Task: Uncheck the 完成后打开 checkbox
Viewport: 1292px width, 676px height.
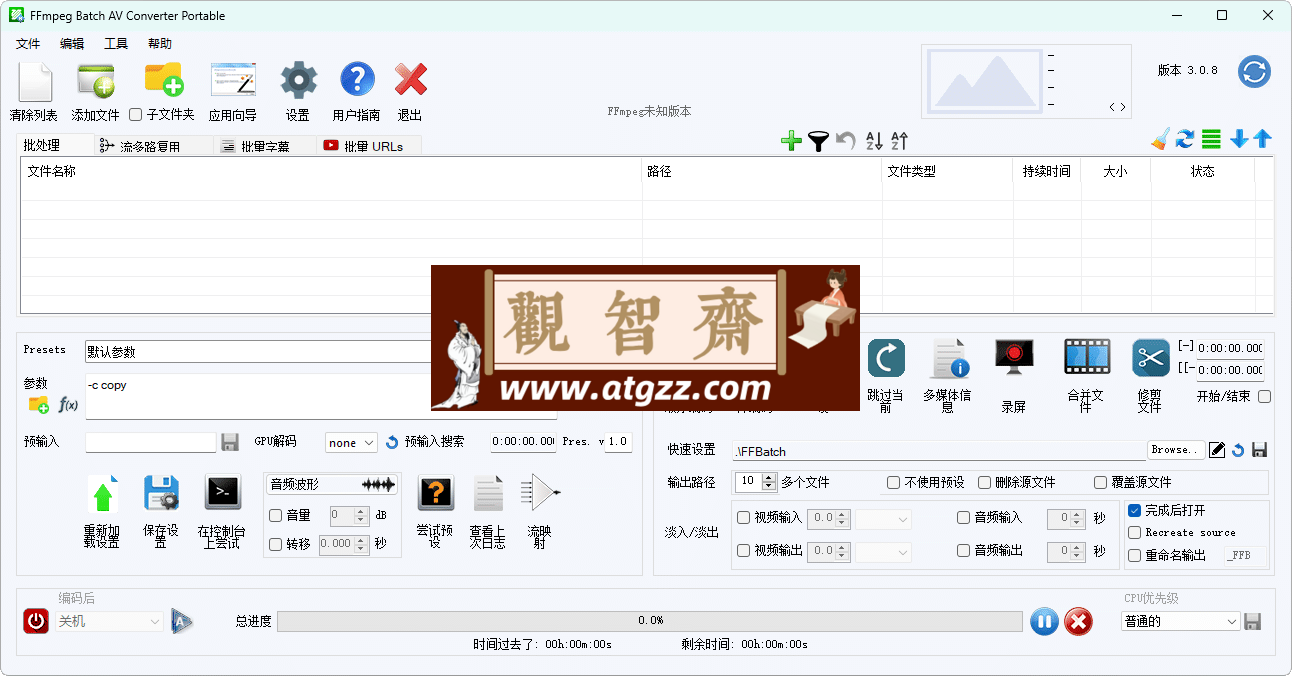Action: point(1134,510)
